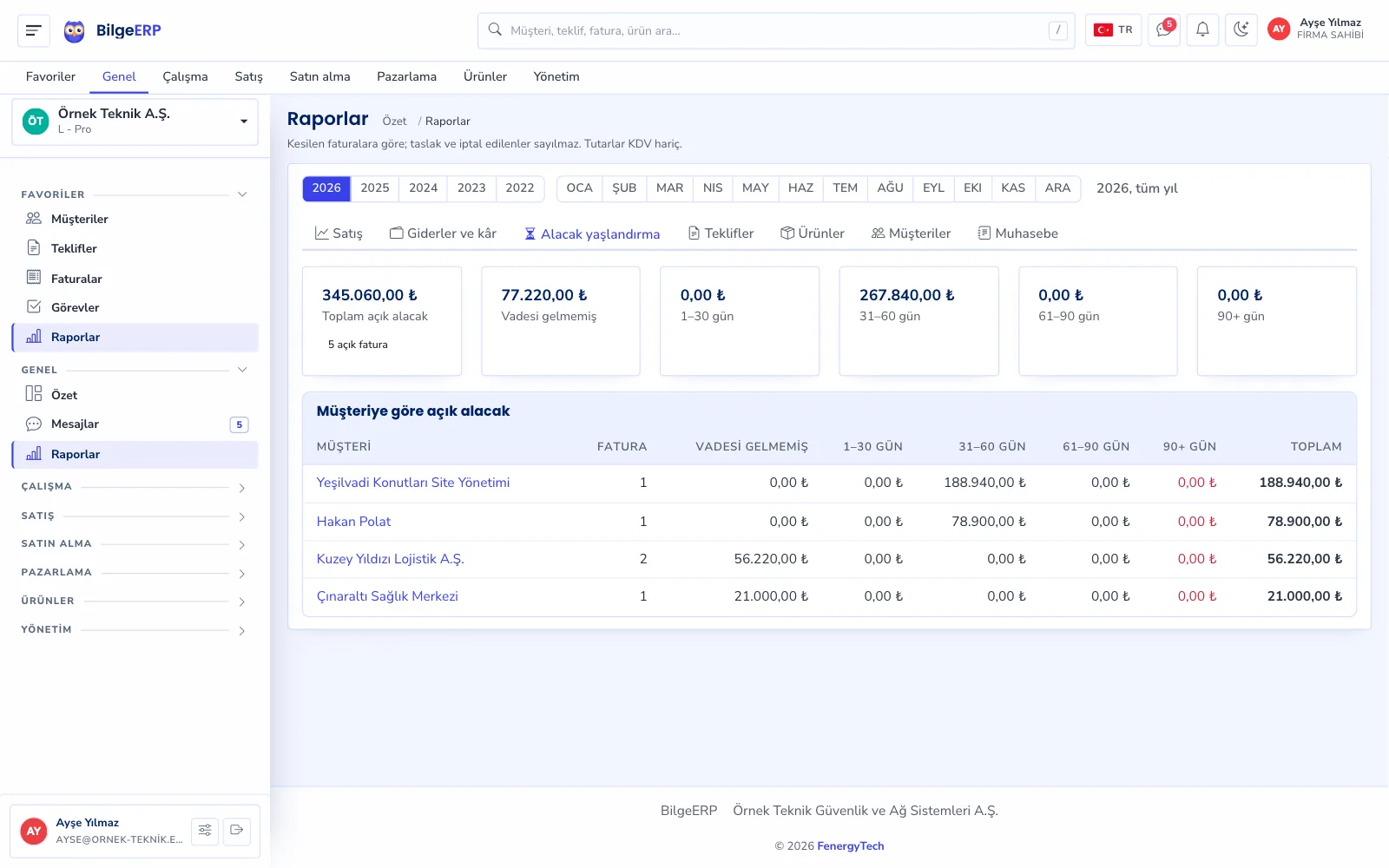Open the Satın alma top menu
Image resolution: width=1389 pixels, height=868 pixels.
coord(319,77)
